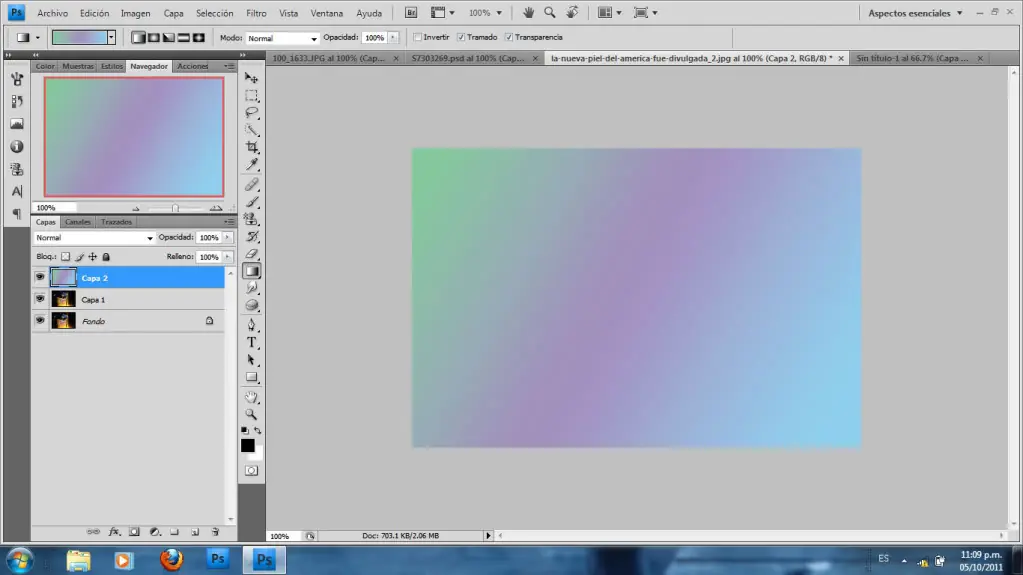This screenshot has width=1023, height=575.
Task: Lock transparent pixels of layer
Action: pyautogui.click(x=65, y=256)
